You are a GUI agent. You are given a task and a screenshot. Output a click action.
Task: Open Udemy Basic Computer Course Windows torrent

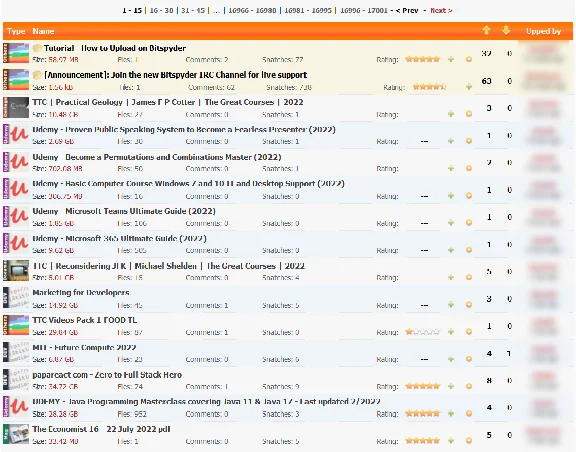click(x=188, y=184)
